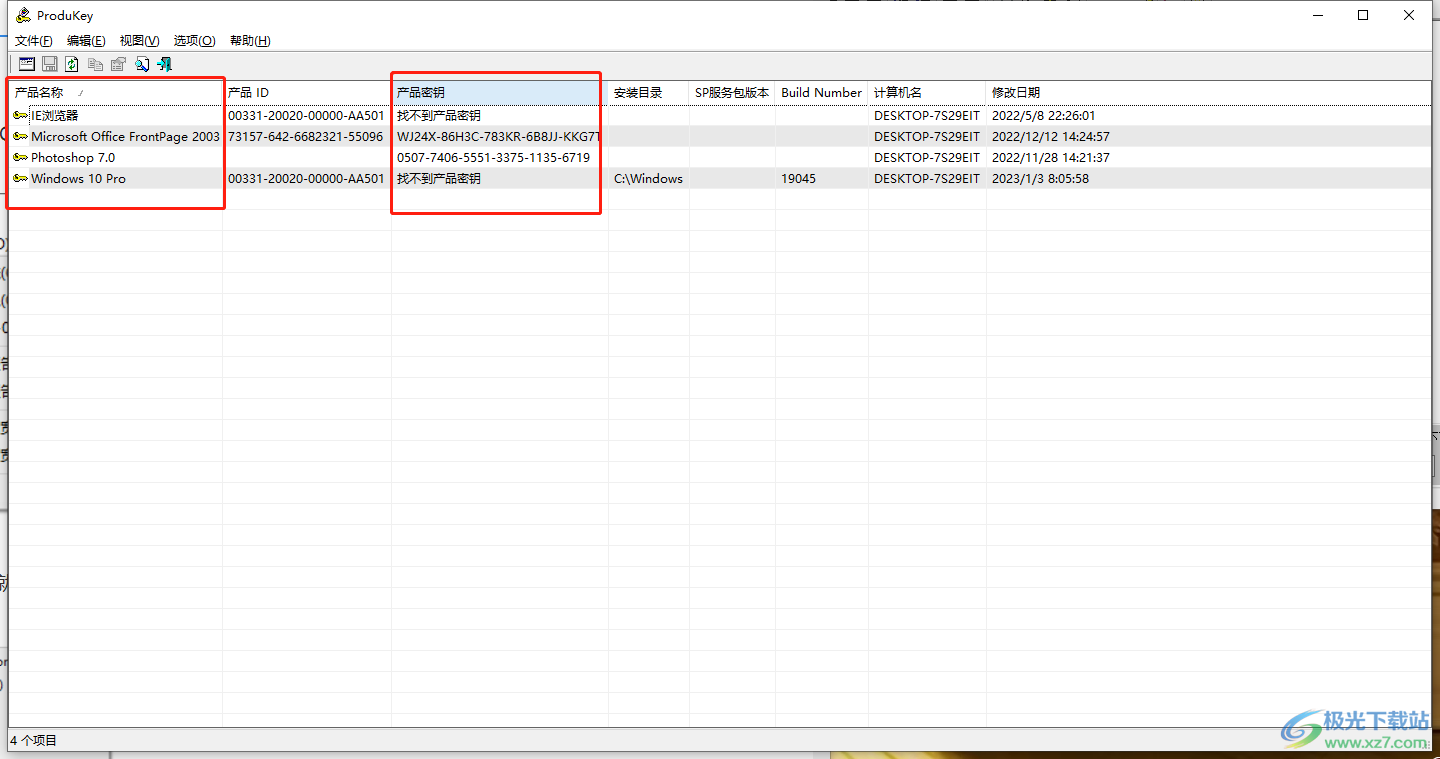This screenshot has height=759, width=1440.
Task: Sort by the SP服务包版本 column header
Action: [732, 92]
